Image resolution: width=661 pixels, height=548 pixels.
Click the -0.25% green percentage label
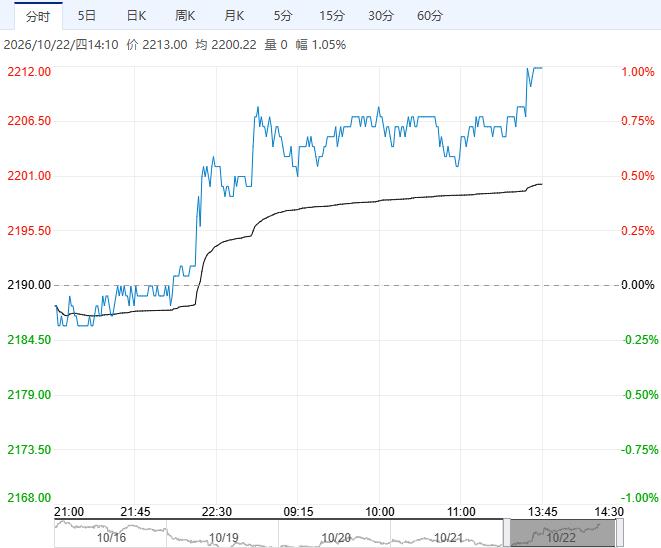tap(641, 340)
